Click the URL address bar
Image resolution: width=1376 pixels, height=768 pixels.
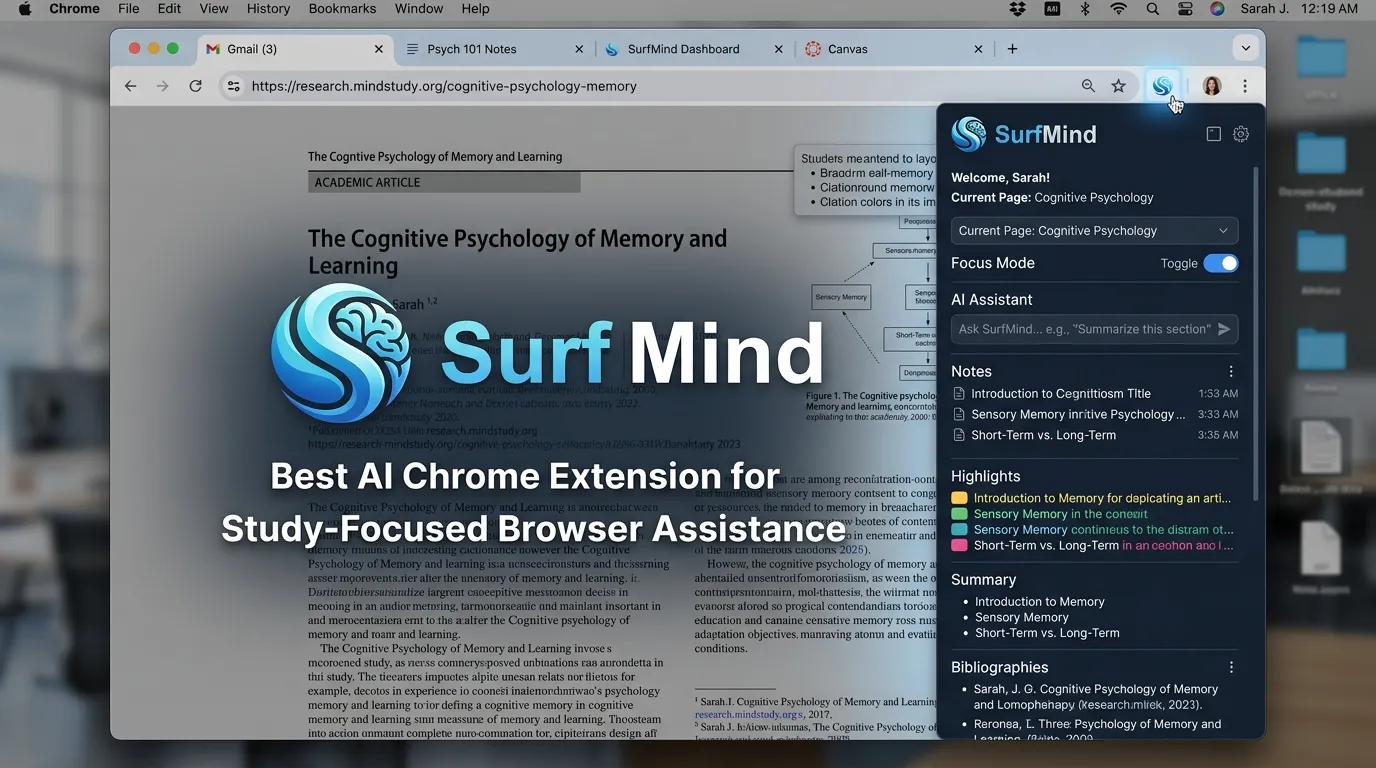[x=660, y=86]
